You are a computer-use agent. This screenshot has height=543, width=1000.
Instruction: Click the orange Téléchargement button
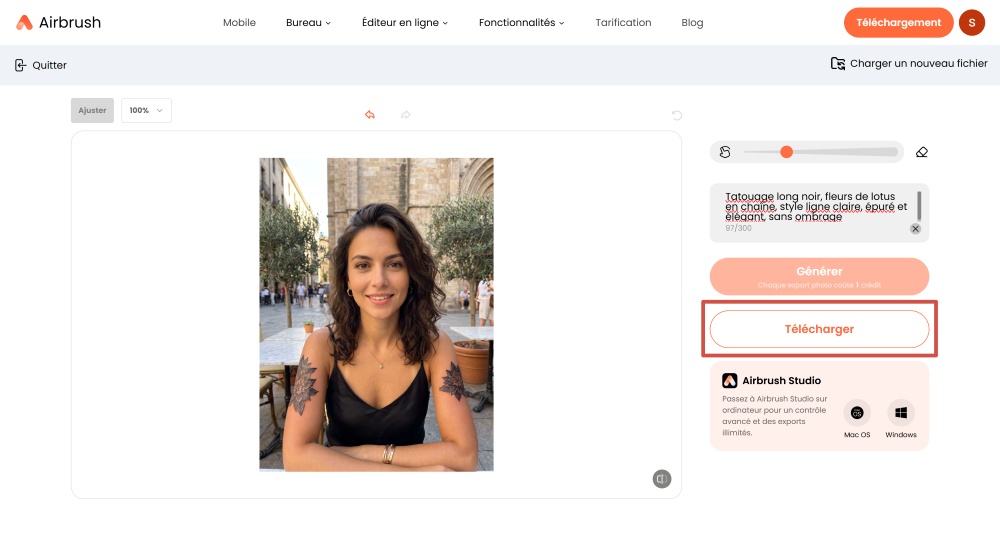coord(898,22)
